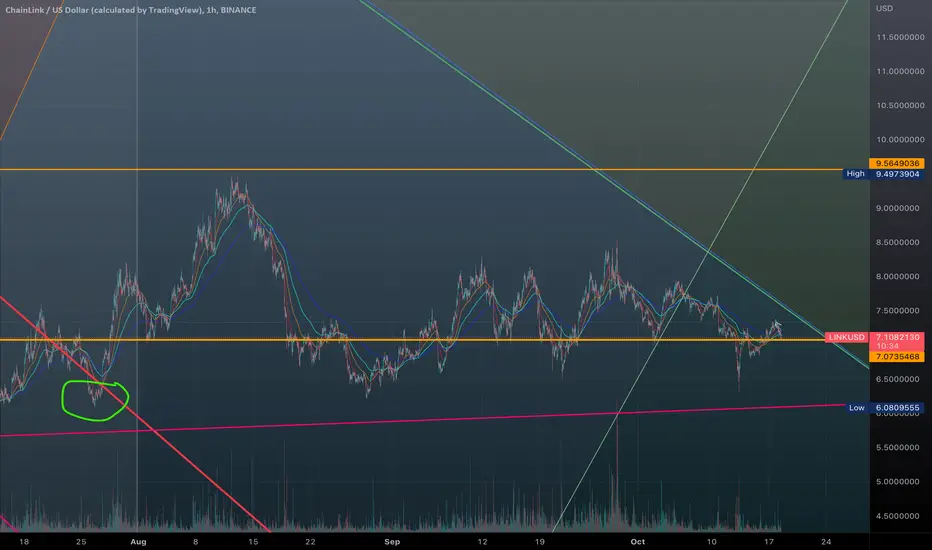The height and width of the screenshot is (550, 932).
Task: Click the 6.5000000 price axis tick
Action: (x=898, y=379)
